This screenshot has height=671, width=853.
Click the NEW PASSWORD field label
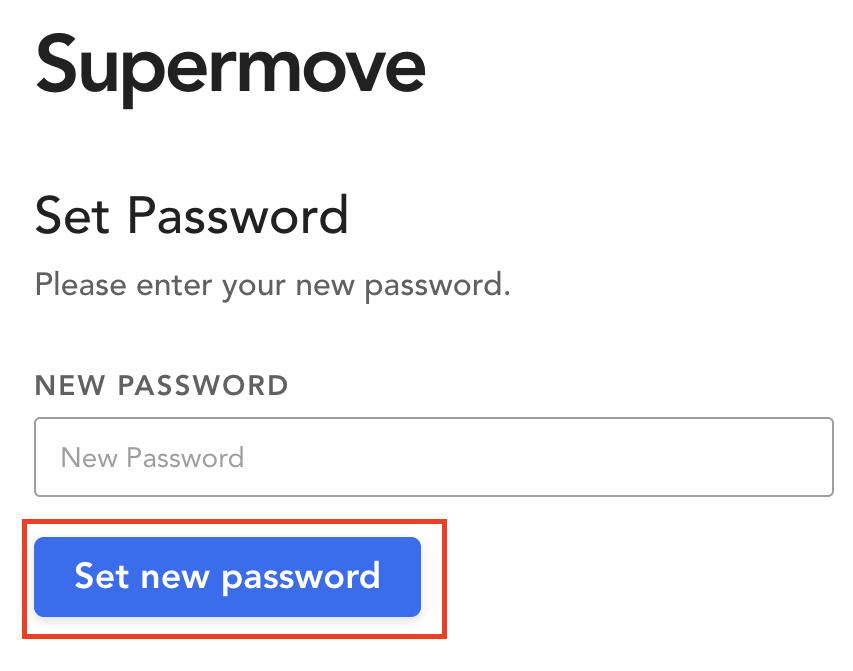click(161, 386)
